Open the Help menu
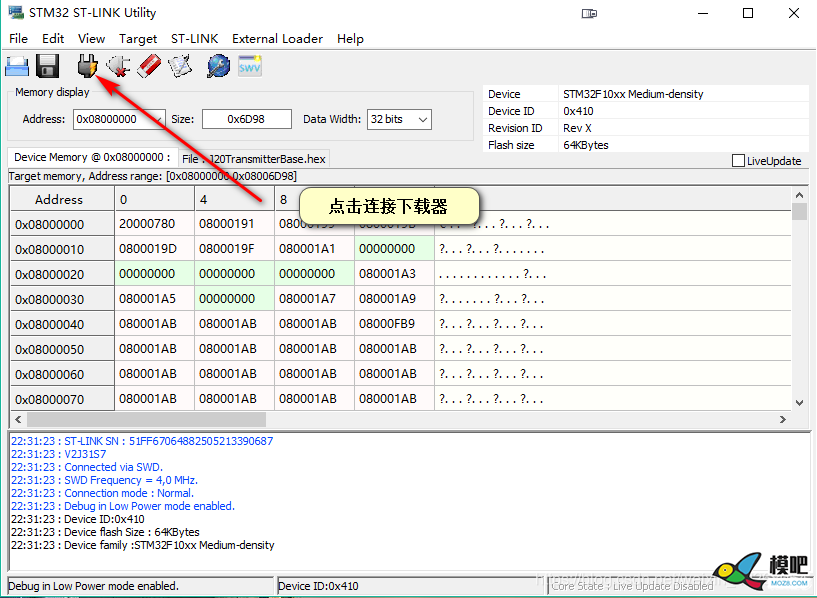817x598 pixels. tap(350, 39)
